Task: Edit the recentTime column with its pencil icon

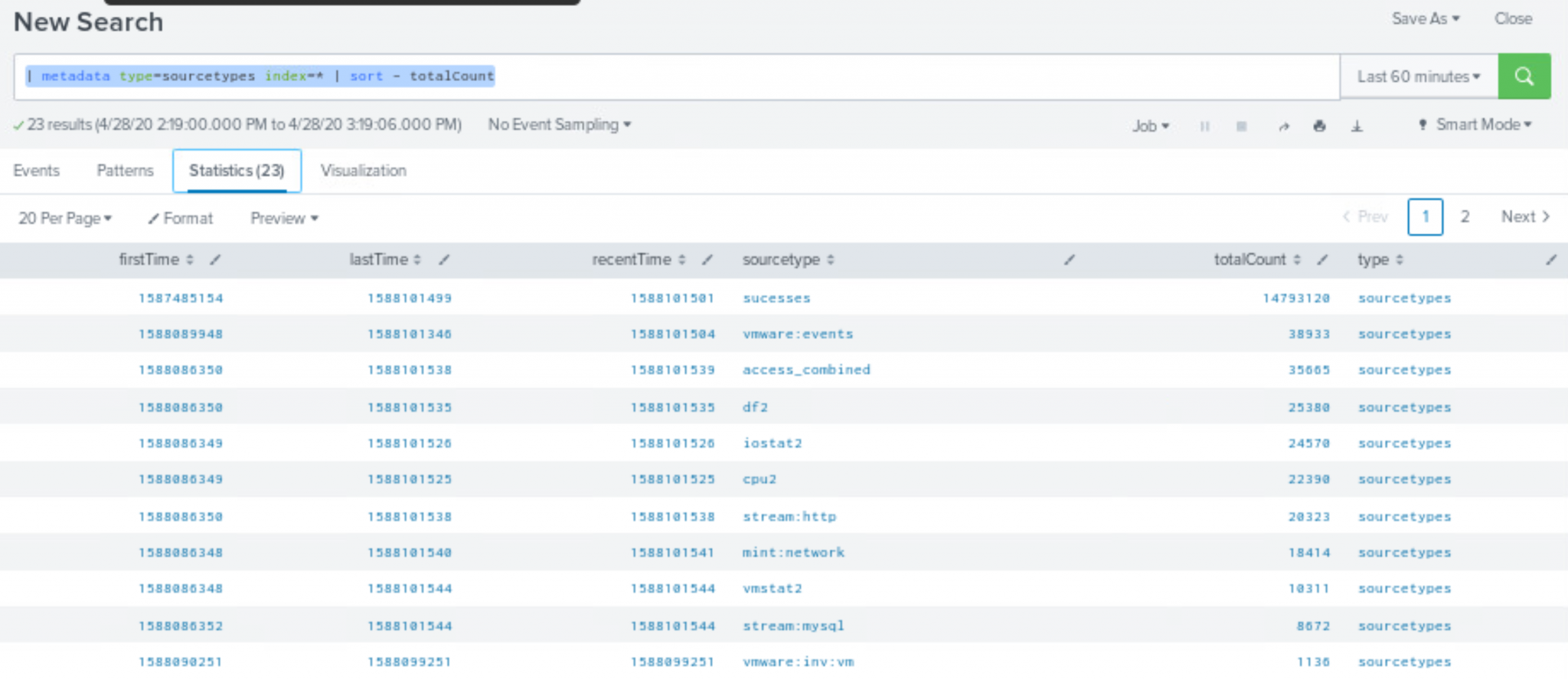Action: coord(707,260)
